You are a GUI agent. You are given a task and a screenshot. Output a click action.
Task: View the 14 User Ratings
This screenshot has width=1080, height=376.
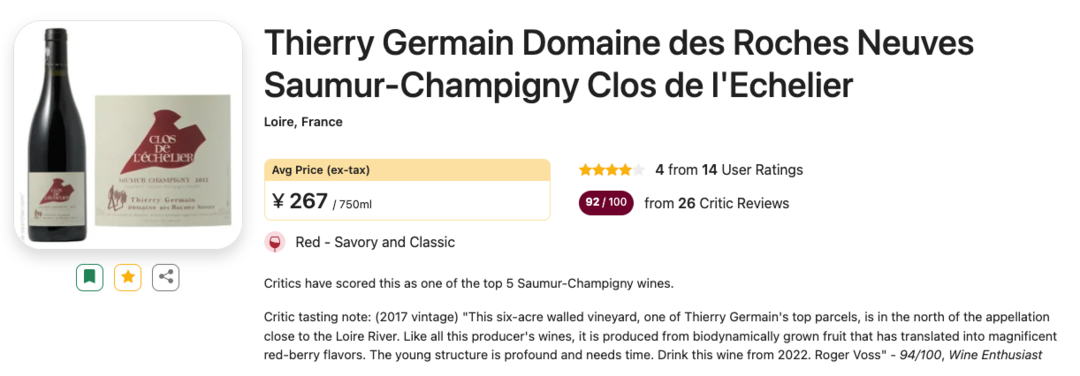pos(752,169)
